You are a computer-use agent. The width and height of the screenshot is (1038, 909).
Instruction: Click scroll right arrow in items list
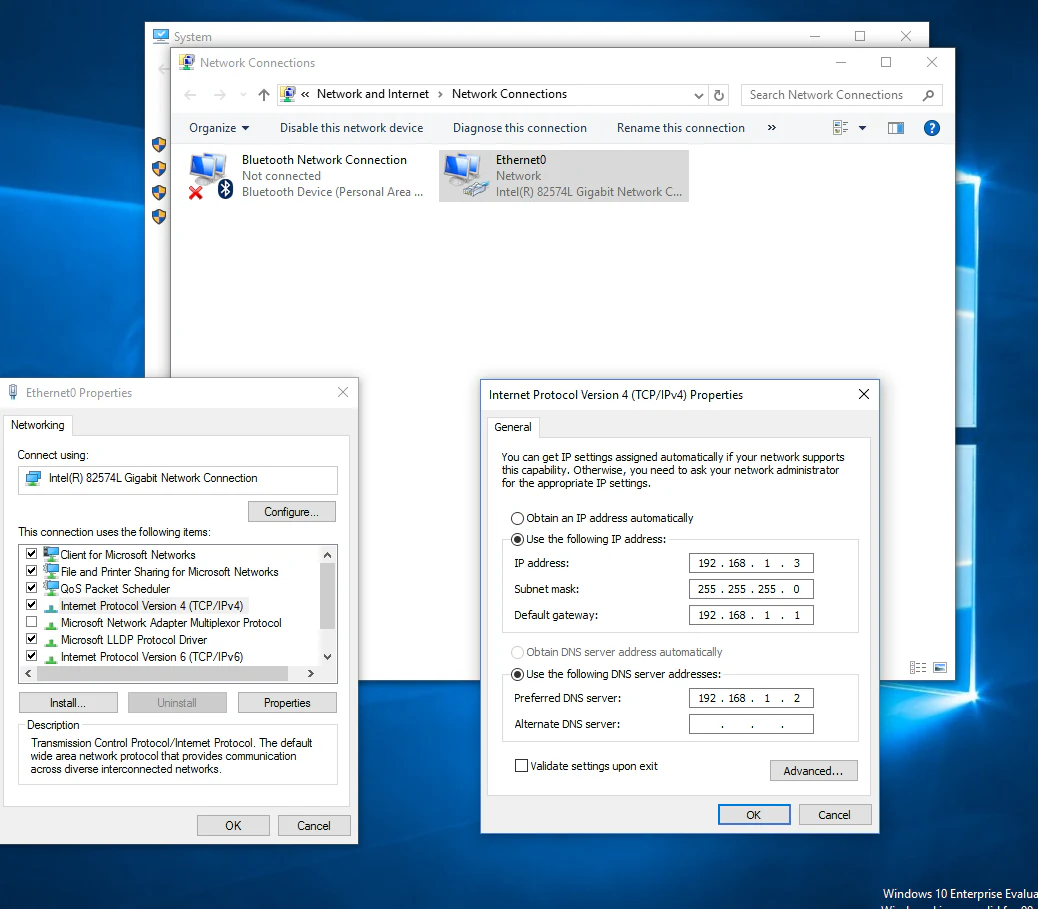click(x=310, y=673)
